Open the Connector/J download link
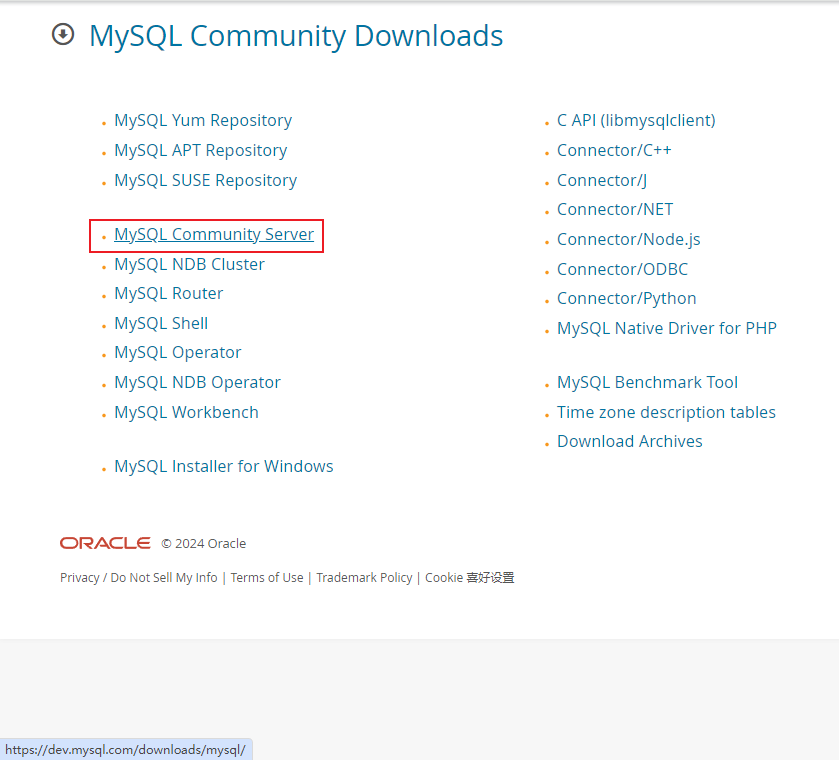The image size is (839, 760). (x=601, y=180)
